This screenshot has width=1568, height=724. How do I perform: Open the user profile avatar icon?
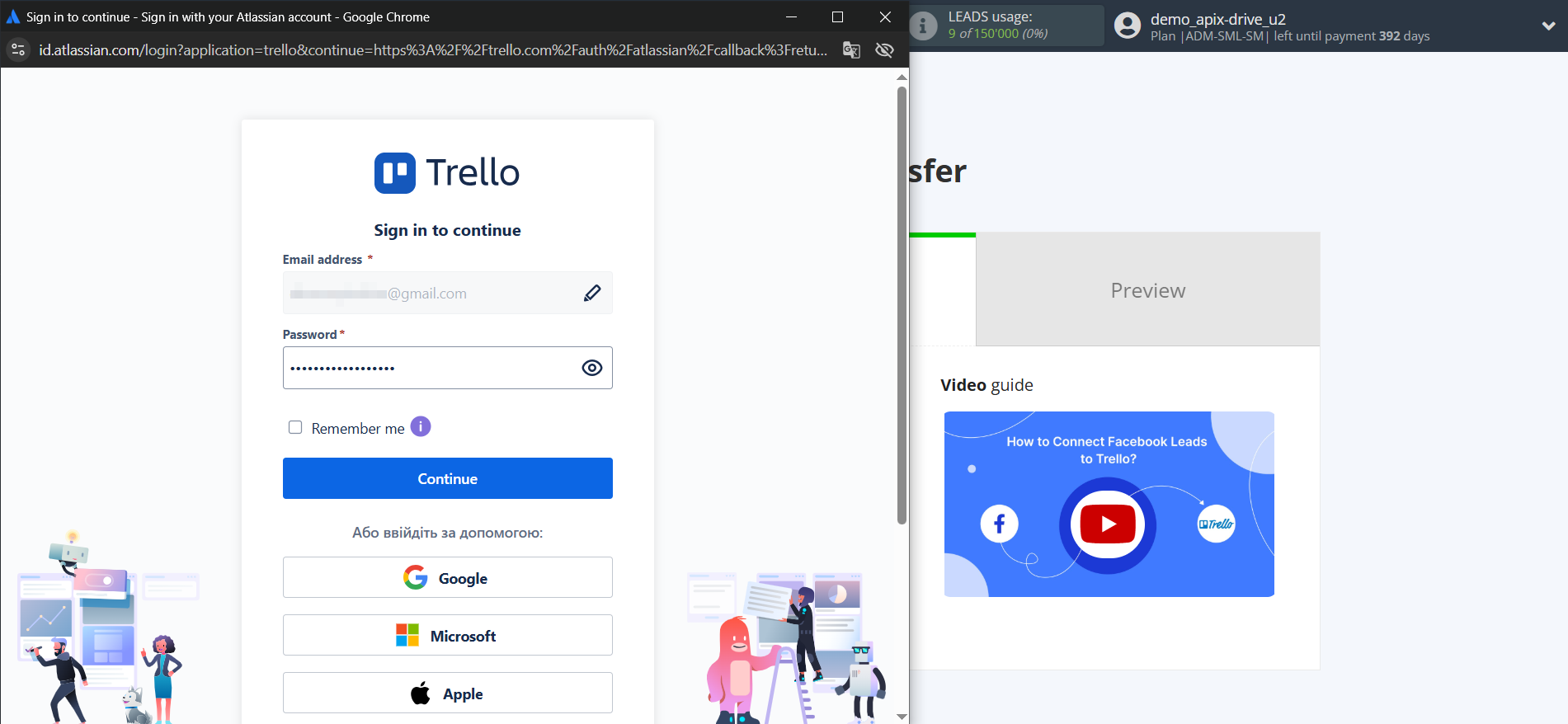[1127, 26]
